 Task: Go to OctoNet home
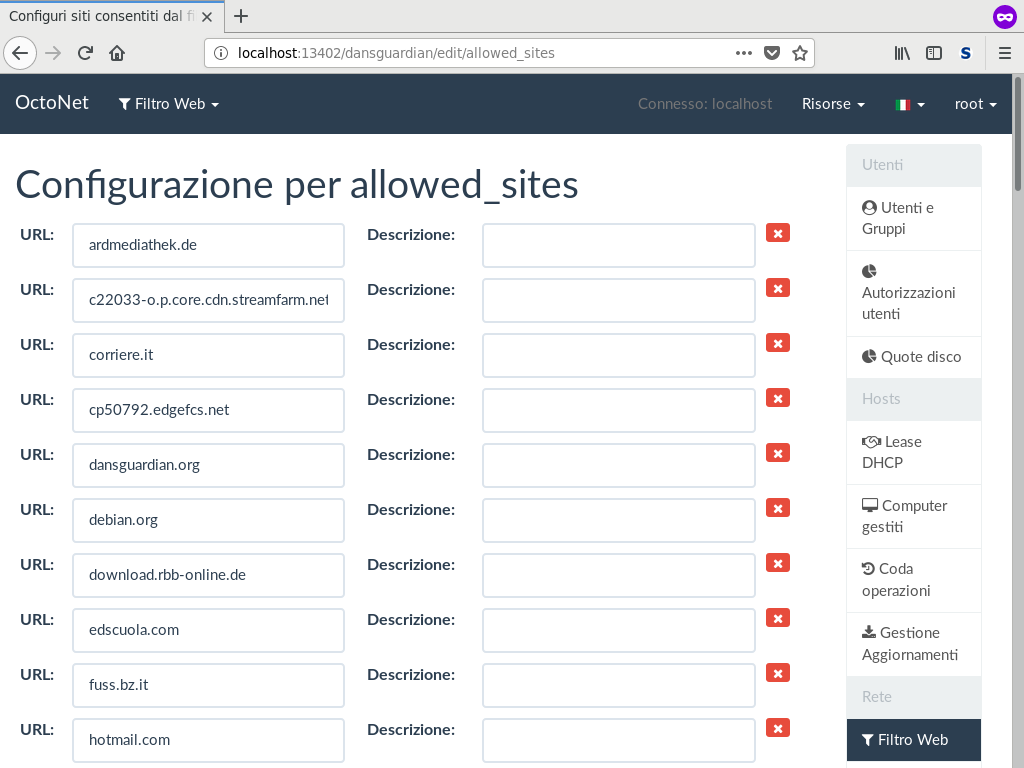click(x=52, y=103)
